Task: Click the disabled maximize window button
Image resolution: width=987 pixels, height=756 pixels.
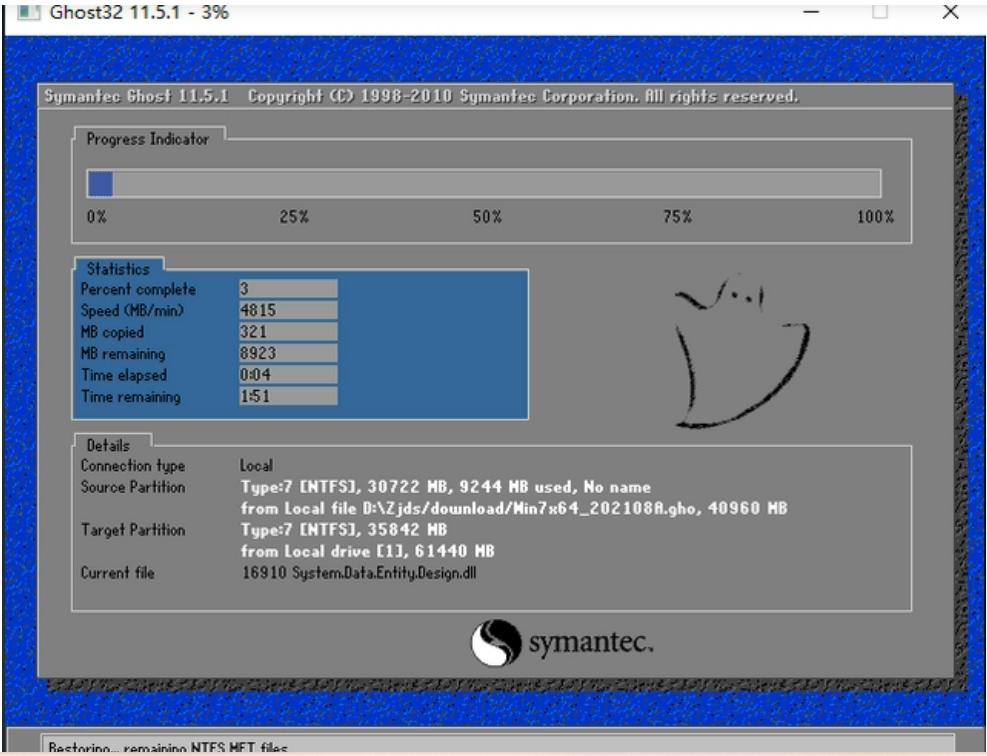Action: click(880, 12)
